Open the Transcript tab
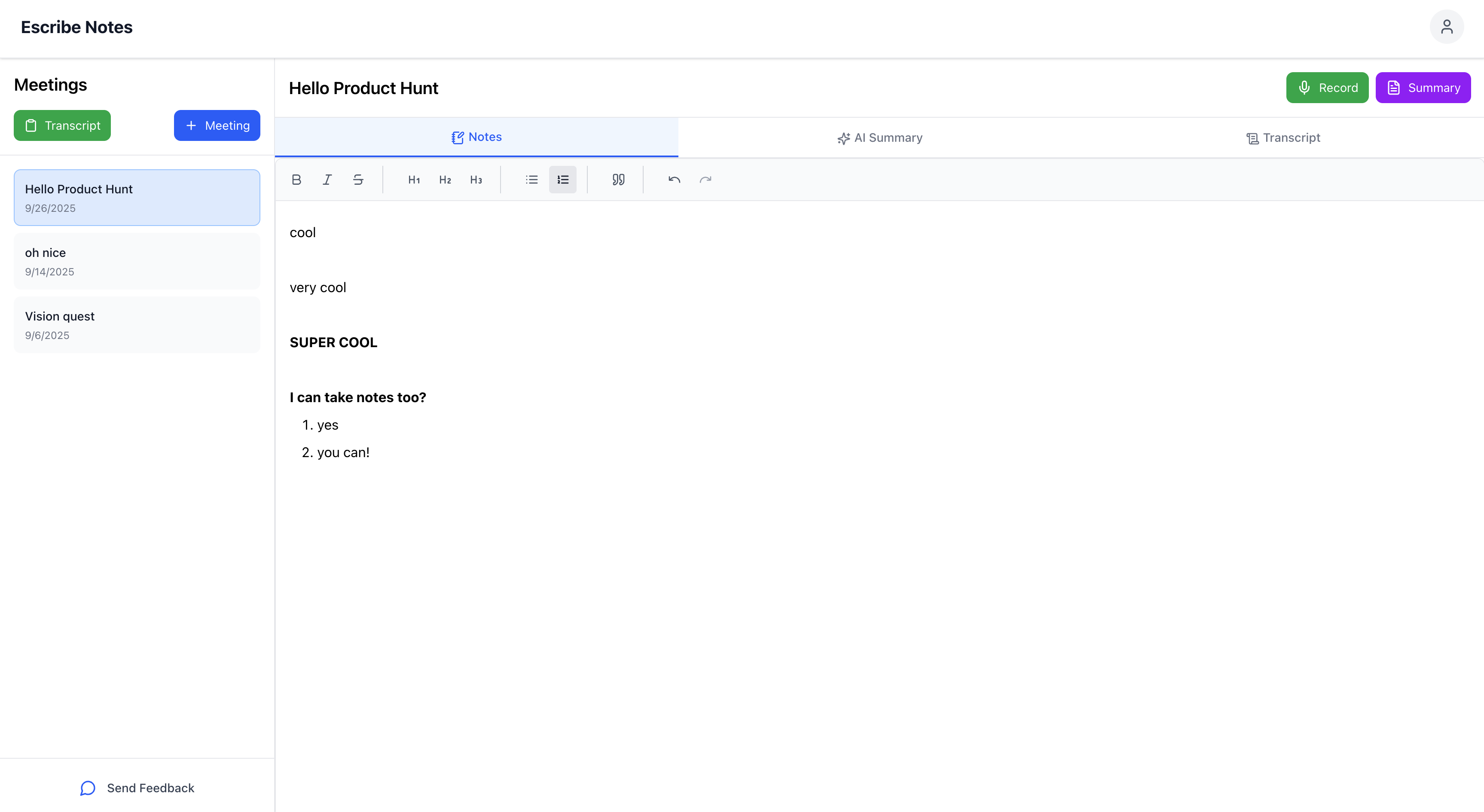 [x=1282, y=137]
